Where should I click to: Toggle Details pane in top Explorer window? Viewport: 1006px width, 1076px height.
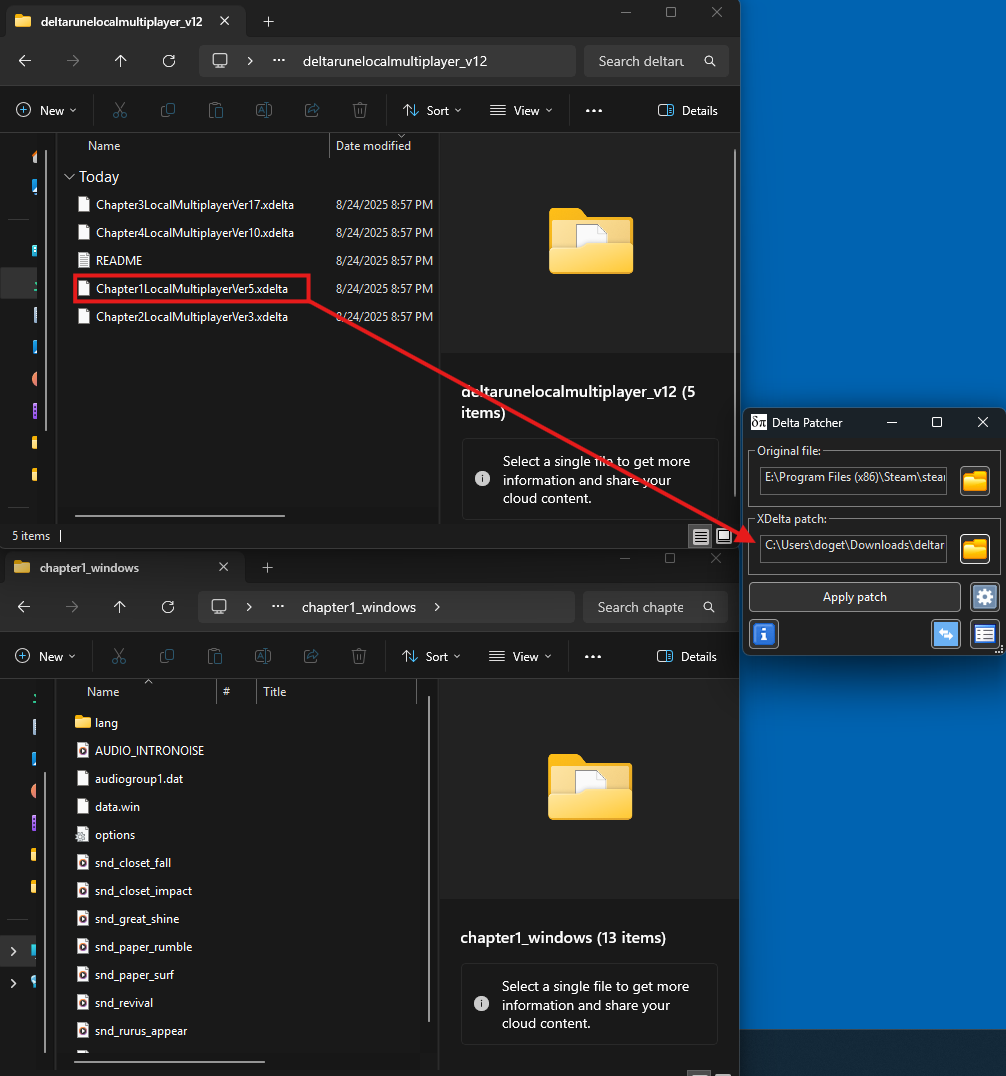click(688, 110)
